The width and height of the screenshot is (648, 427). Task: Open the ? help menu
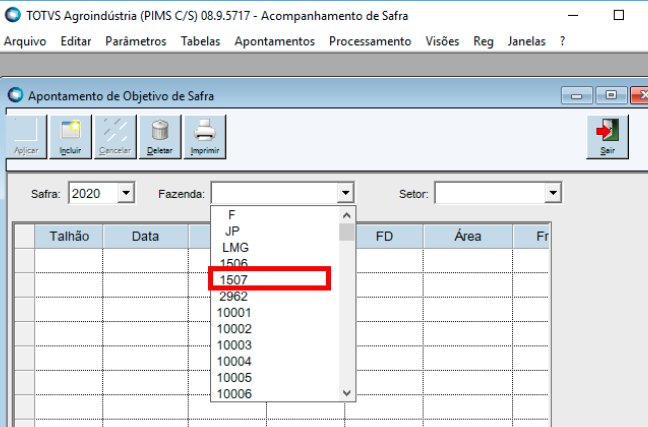[562, 41]
